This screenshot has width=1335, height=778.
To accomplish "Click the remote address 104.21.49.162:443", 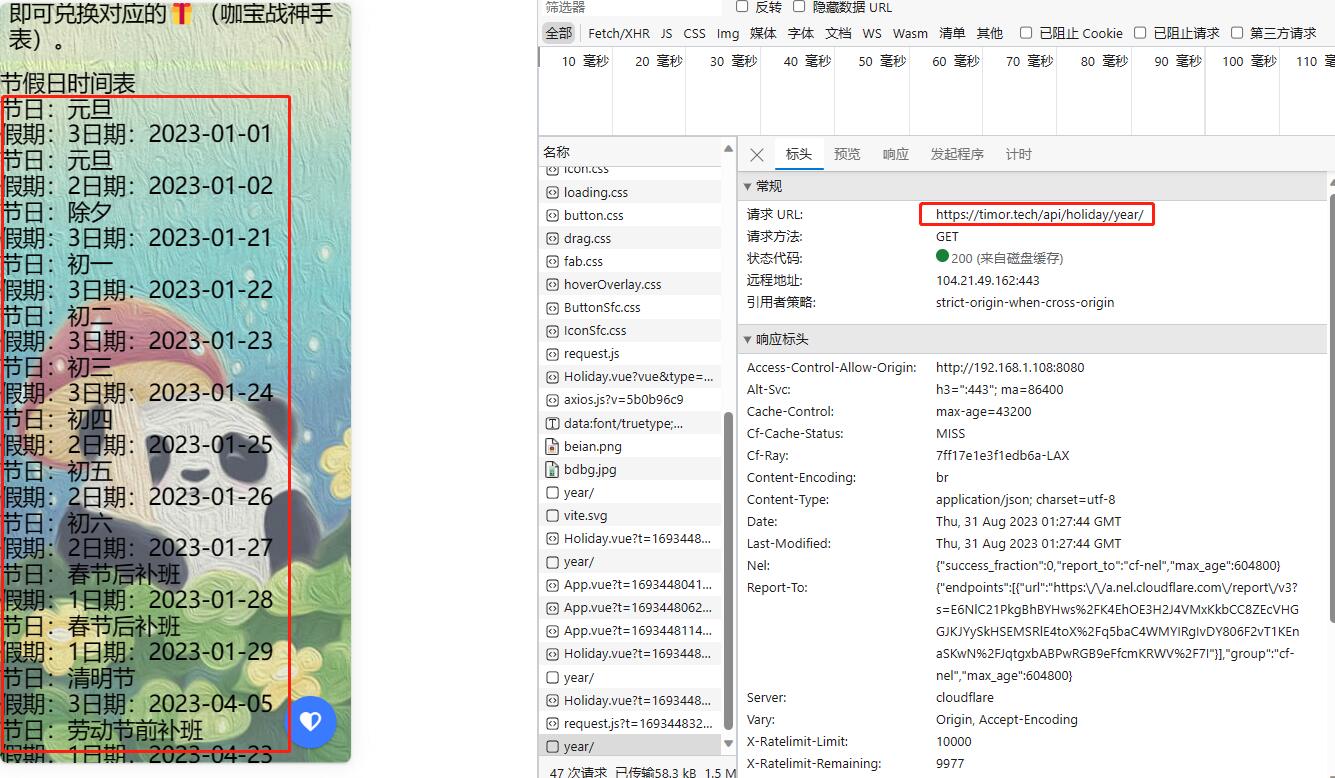I will [987, 280].
